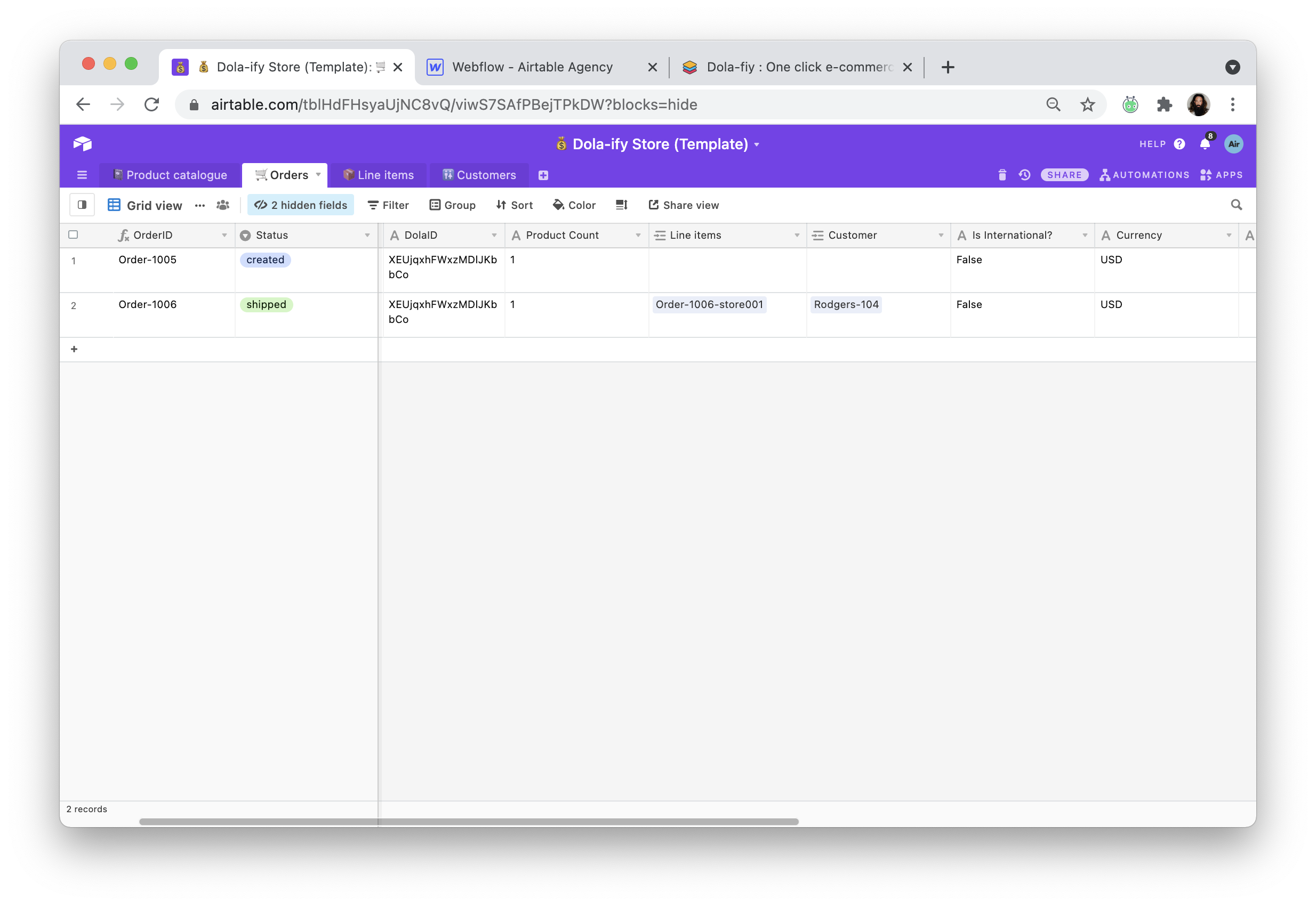Click the created status pill
The width and height of the screenshot is (1316, 906).
point(265,260)
